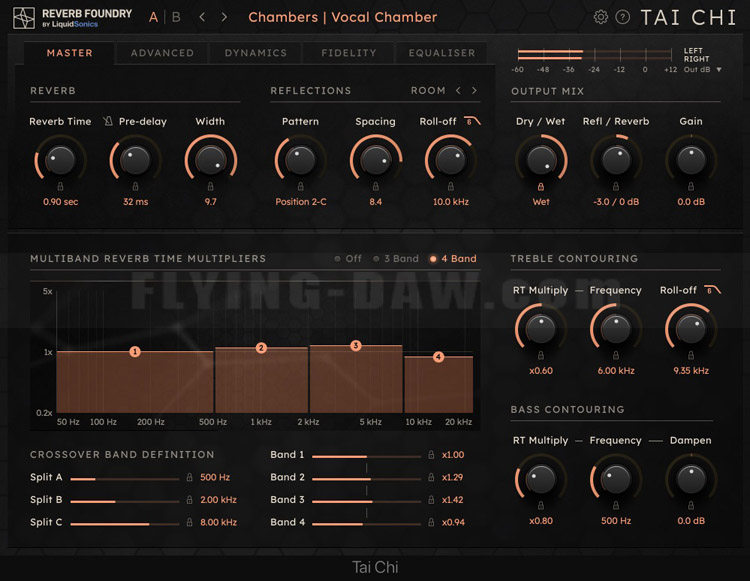The image size is (750, 581).
Task: Lock the Band 3 multiplier
Action: 431,500
